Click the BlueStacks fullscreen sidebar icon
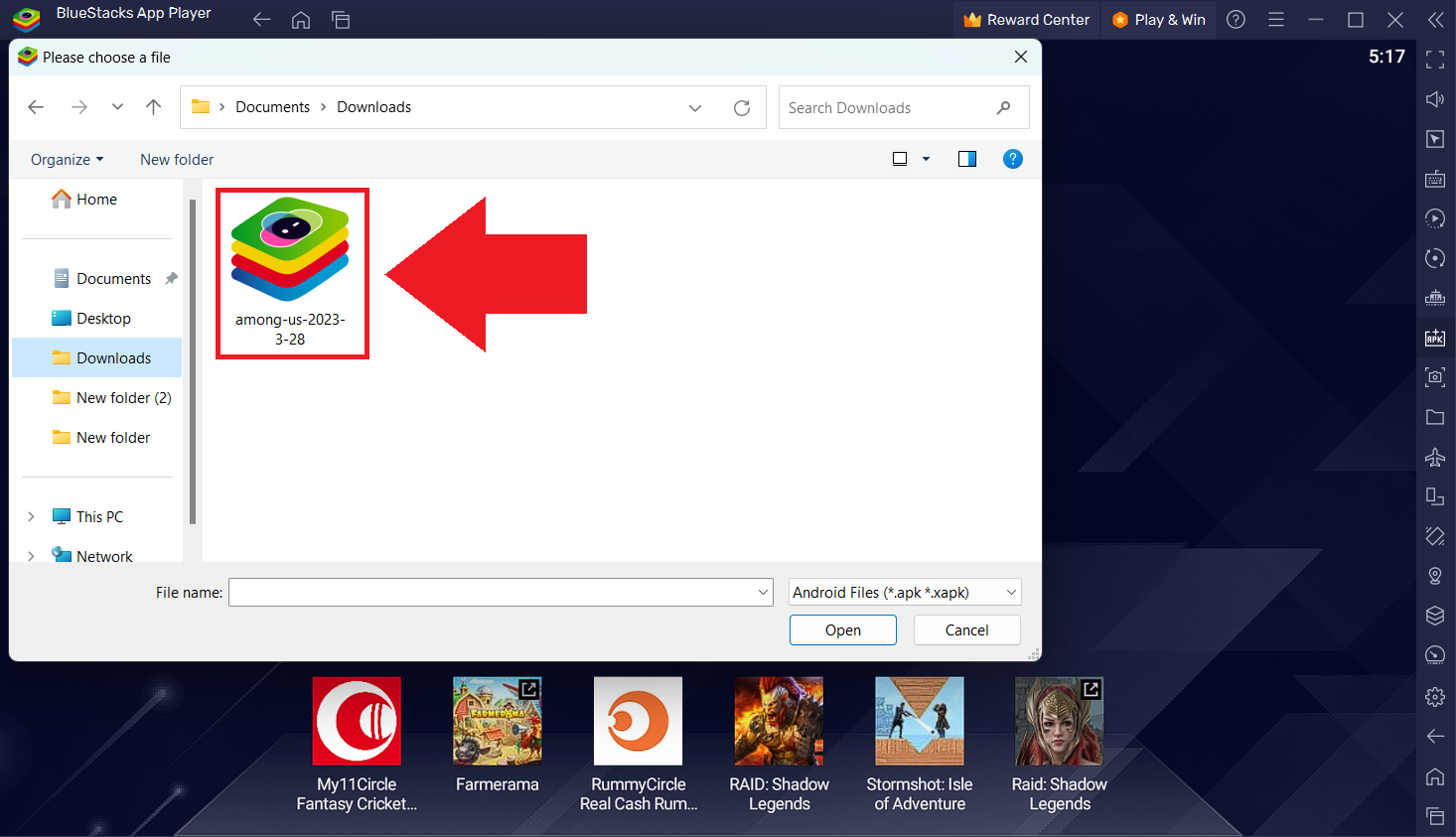 pyautogui.click(x=1435, y=60)
